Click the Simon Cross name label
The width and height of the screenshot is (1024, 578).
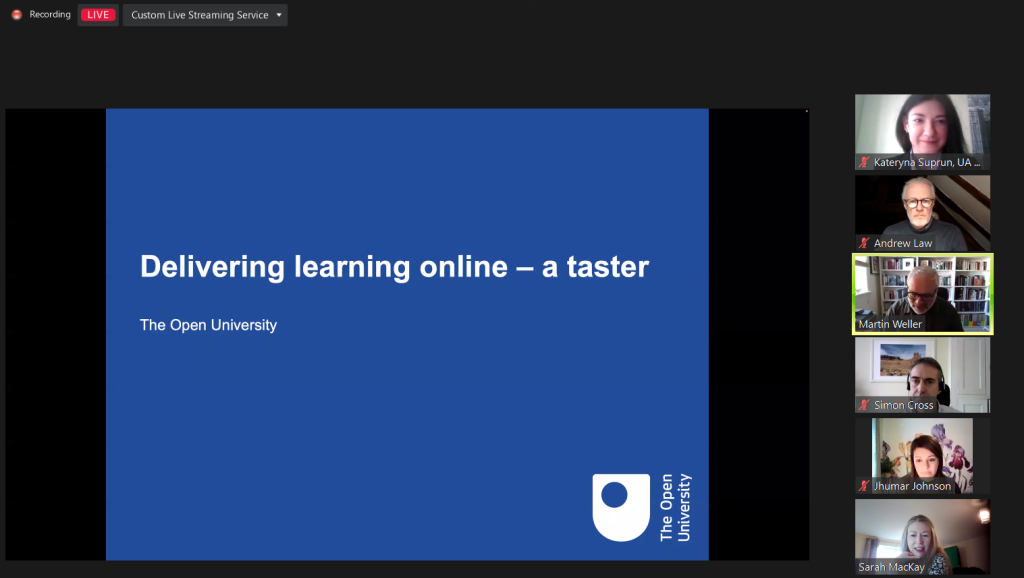click(904, 405)
